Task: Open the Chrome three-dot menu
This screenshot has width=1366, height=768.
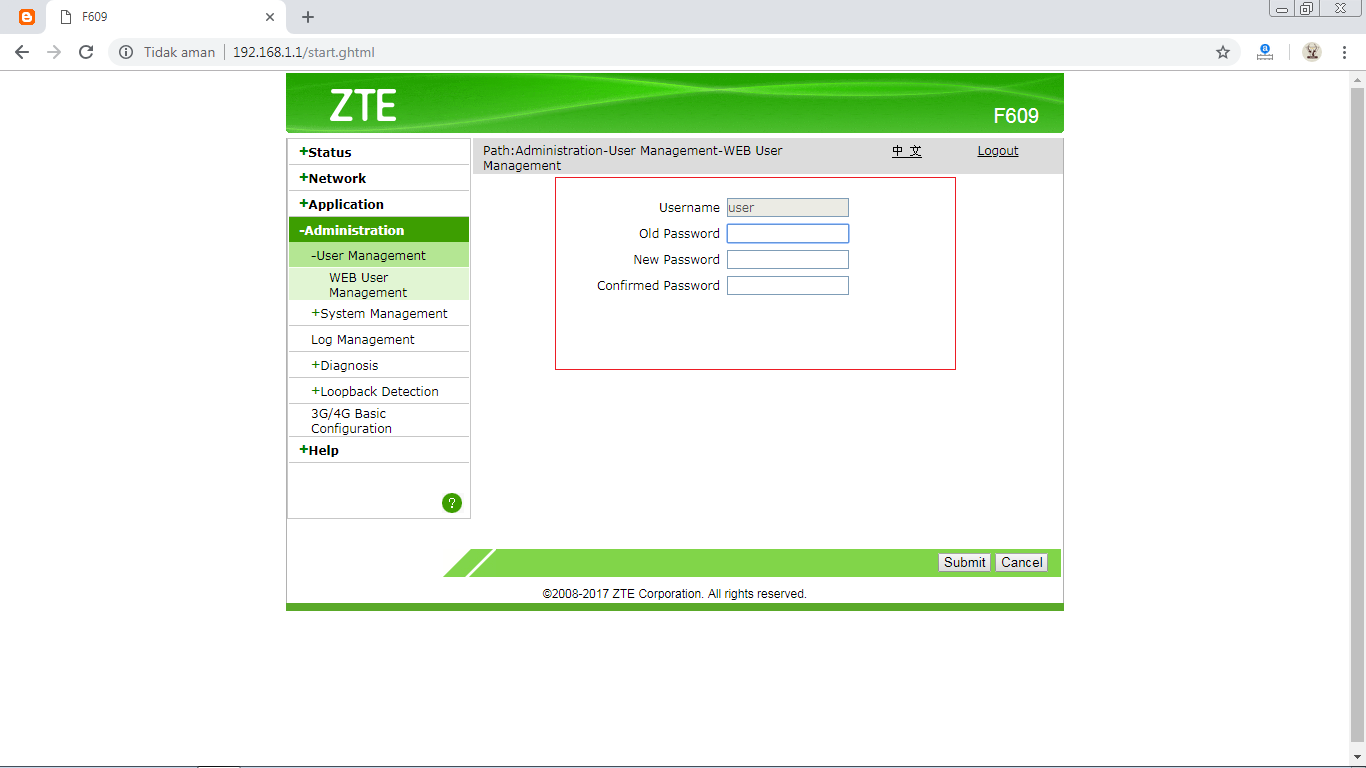Action: (x=1344, y=52)
